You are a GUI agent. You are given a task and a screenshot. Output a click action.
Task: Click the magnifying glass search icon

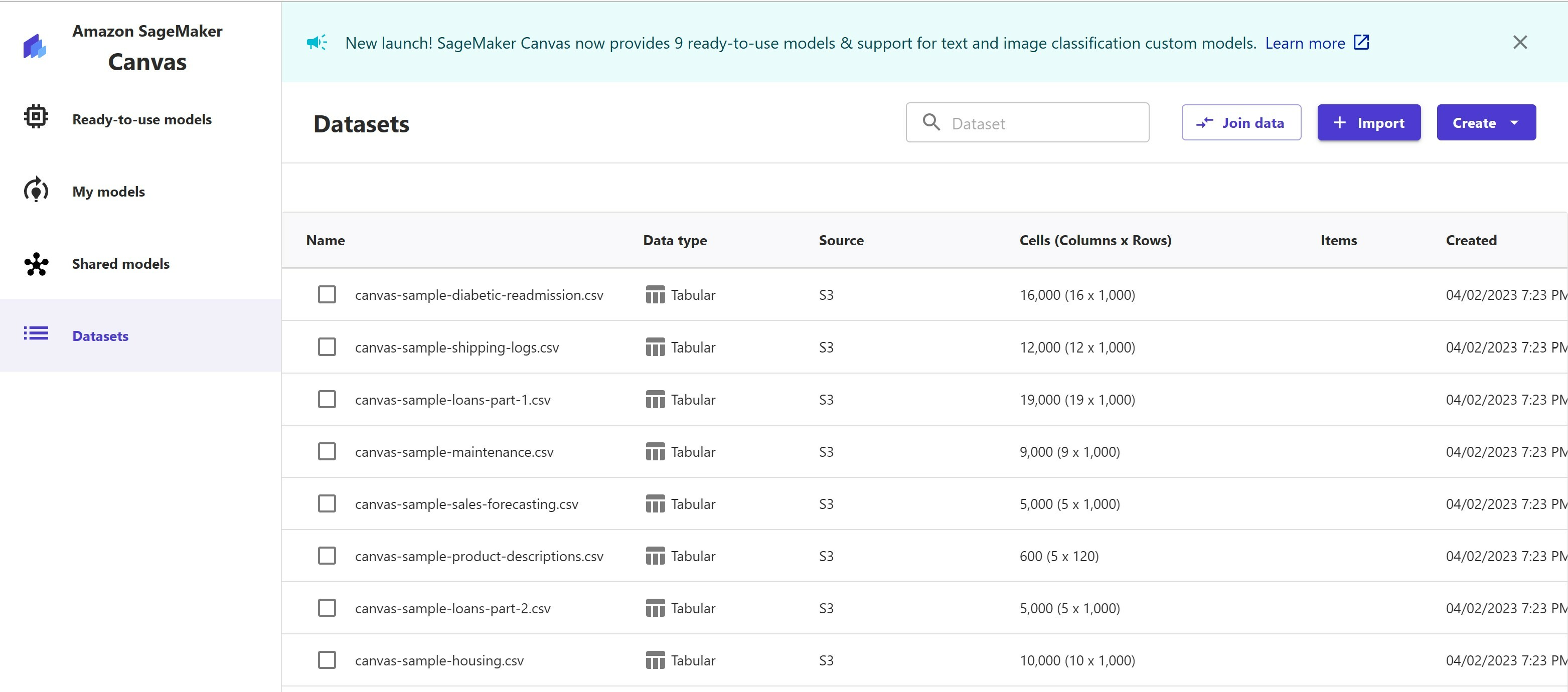(930, 122)
